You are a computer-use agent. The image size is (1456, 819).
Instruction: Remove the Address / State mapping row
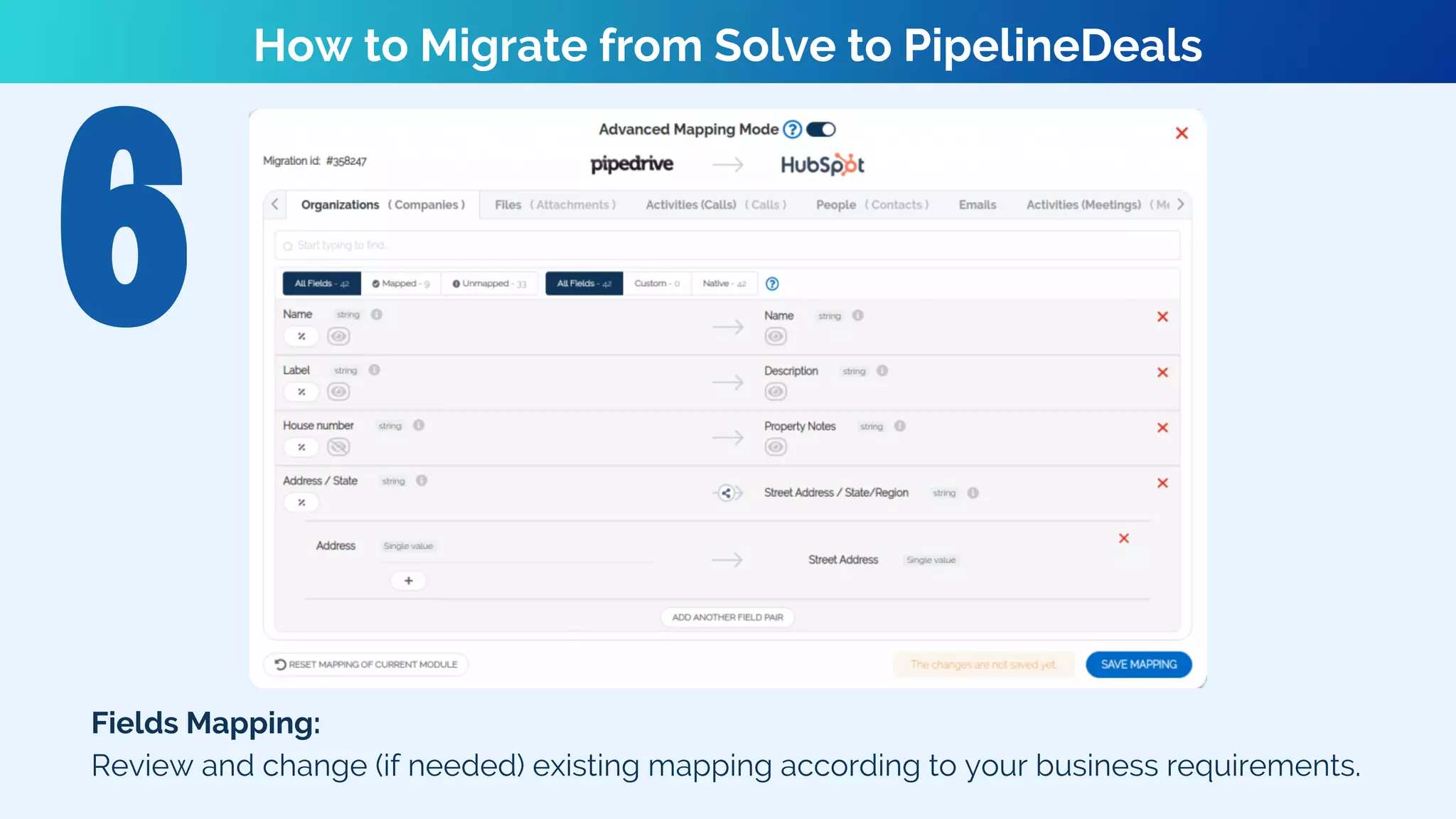(1162, 483)
